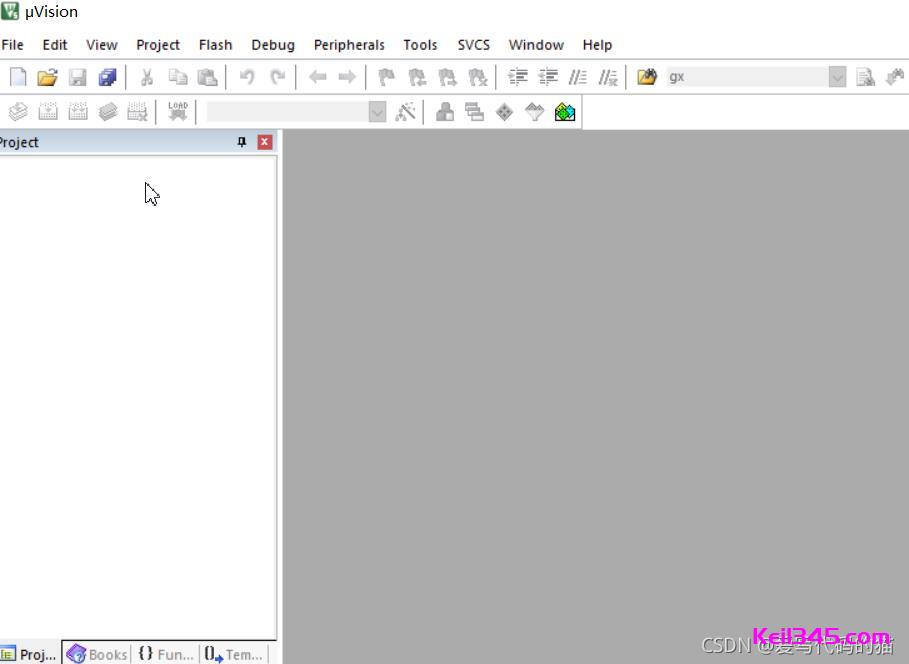Image resolution: width=909 pixels, height=664 pixels.
Task: Open Manage Multi-Project Workspace icon
Action: 474,111
